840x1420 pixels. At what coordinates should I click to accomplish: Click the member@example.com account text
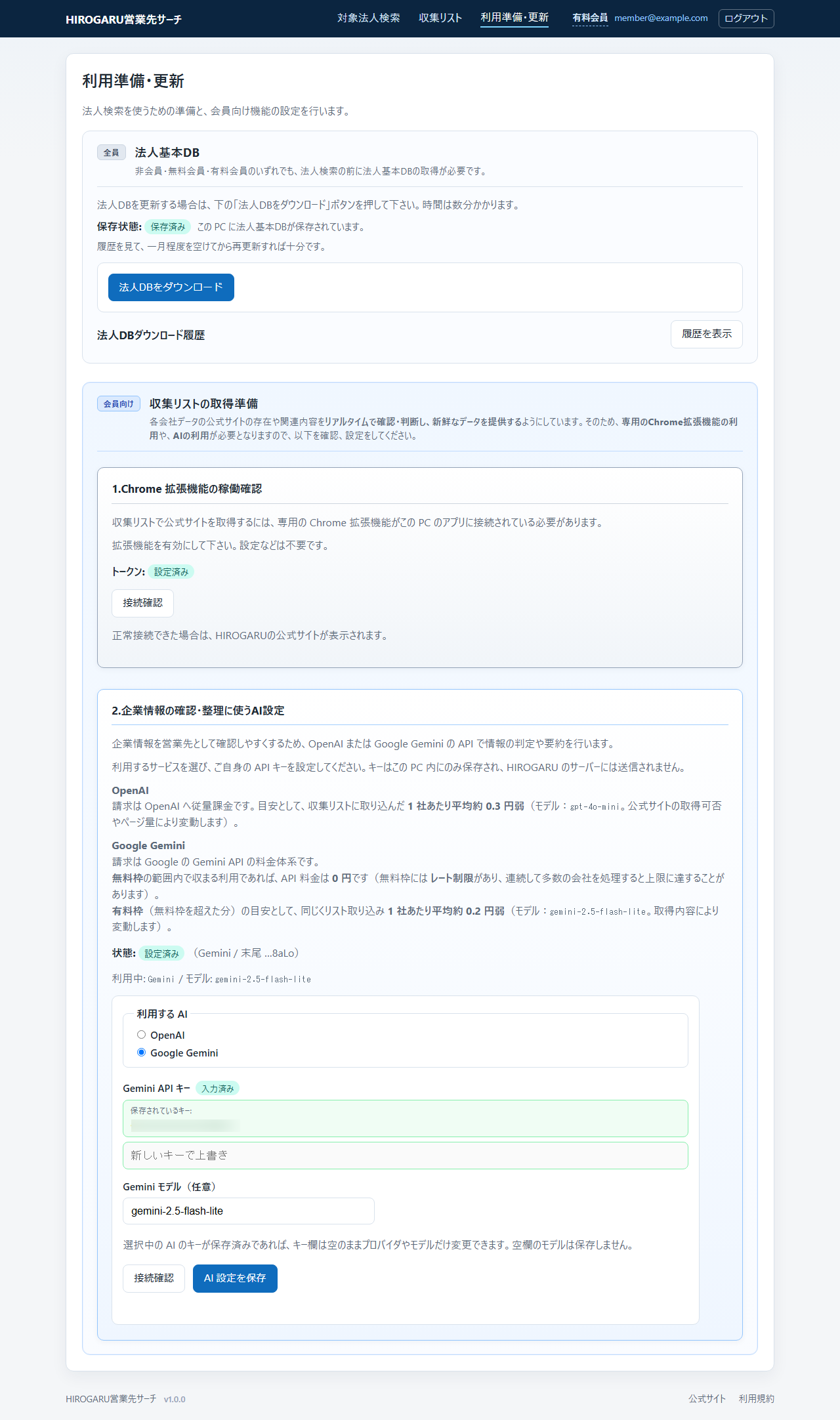[x=661, y=18]
